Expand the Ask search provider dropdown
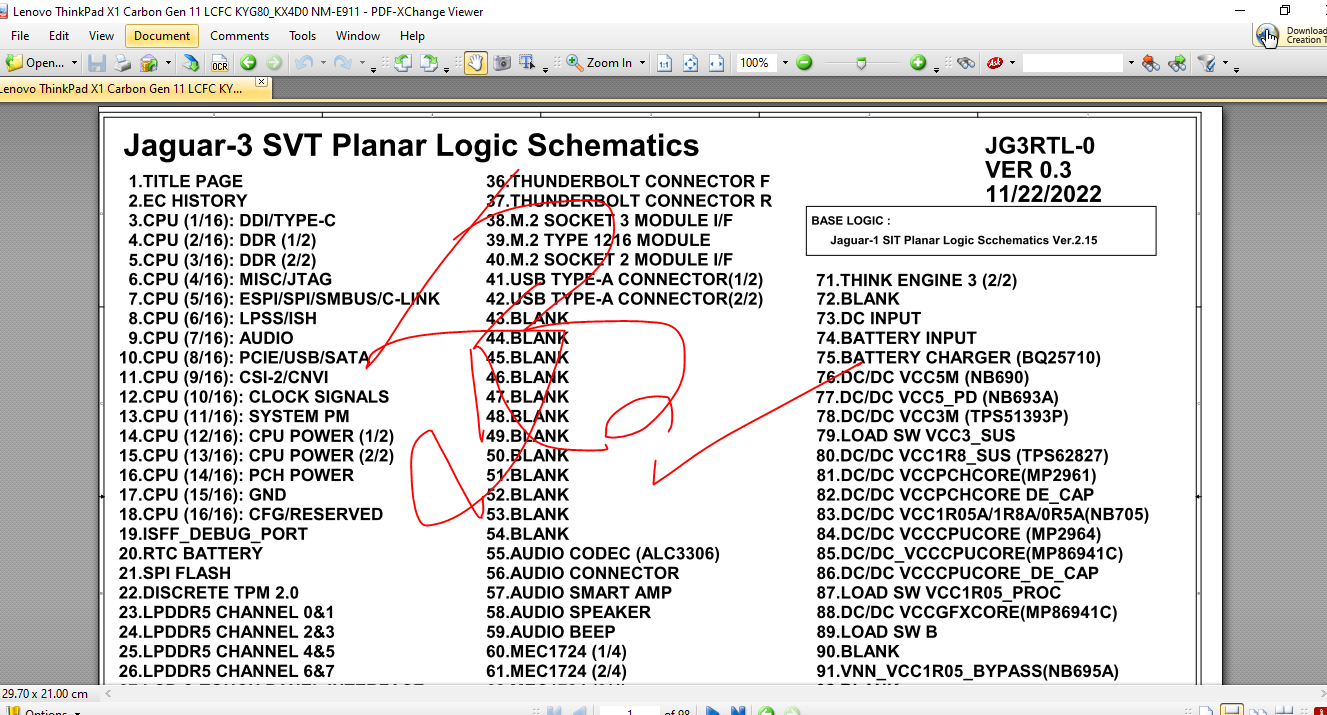The height and width of the screenshot is (715, 1327). pyautogui.click(x=1012, y=63)
